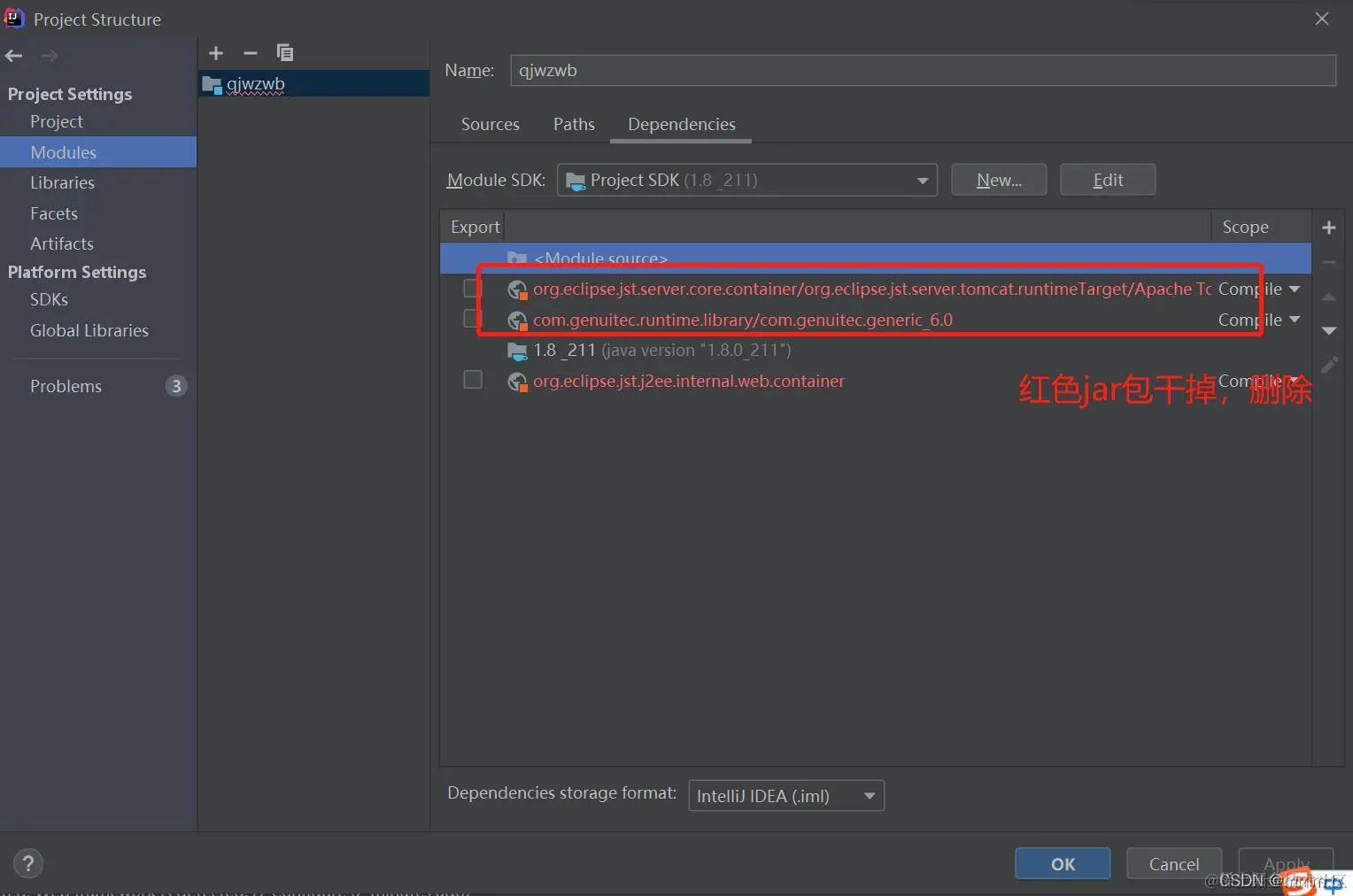Copy the selected module with the copy icon
This screenshot has width=1353, height=896.
tap(284, 53)
